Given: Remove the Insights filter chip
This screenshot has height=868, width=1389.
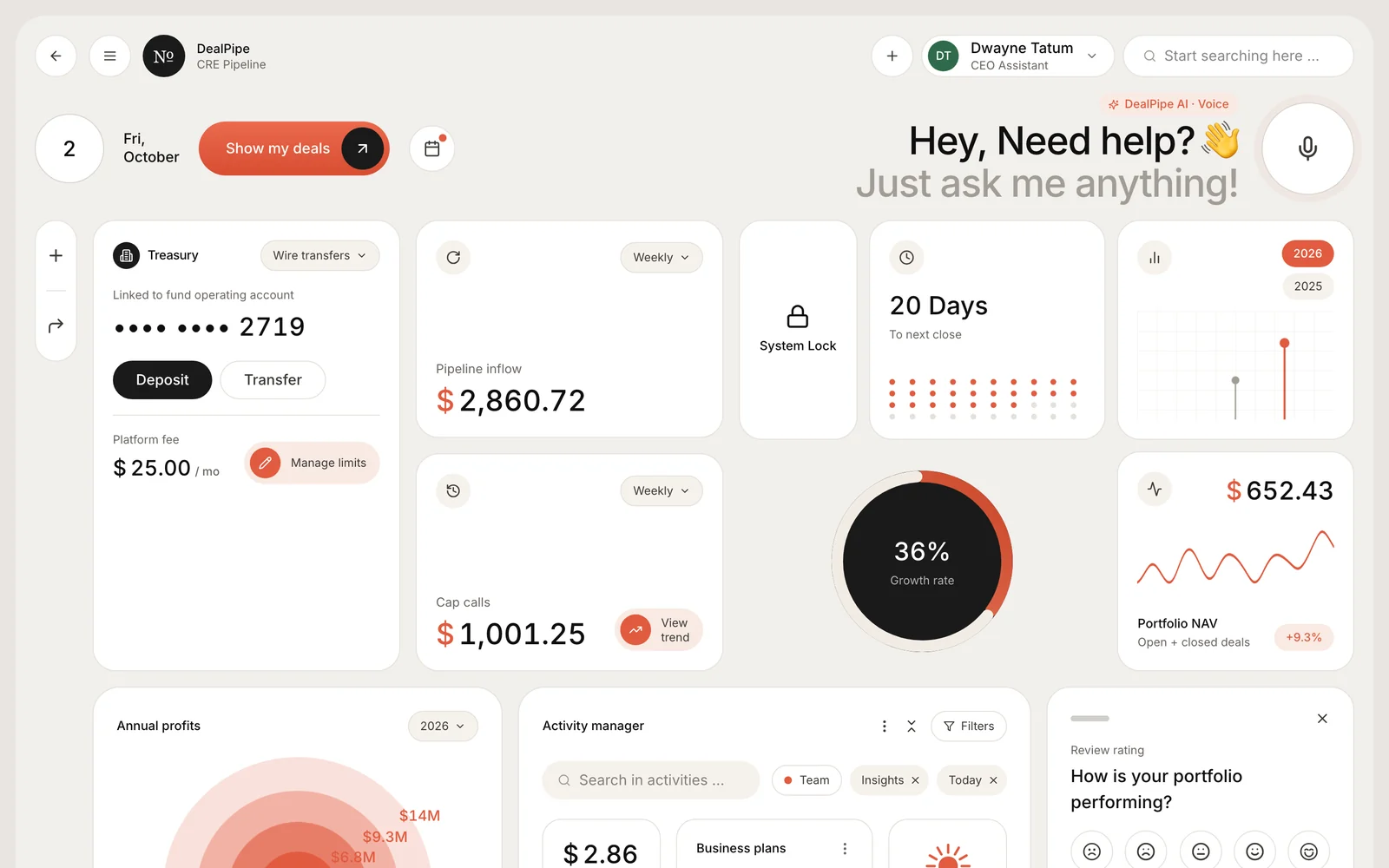Looking at the screenshot, I should pos(915,780).
